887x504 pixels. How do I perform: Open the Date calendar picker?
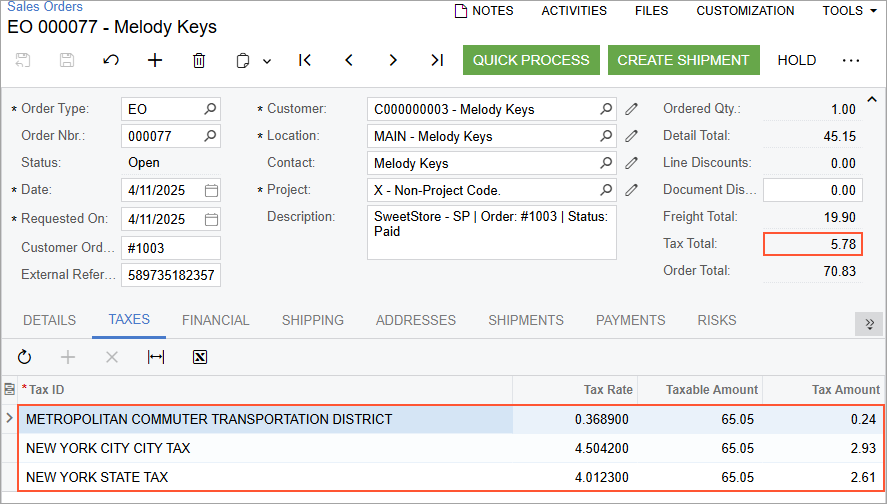click(x=211, y=190)
